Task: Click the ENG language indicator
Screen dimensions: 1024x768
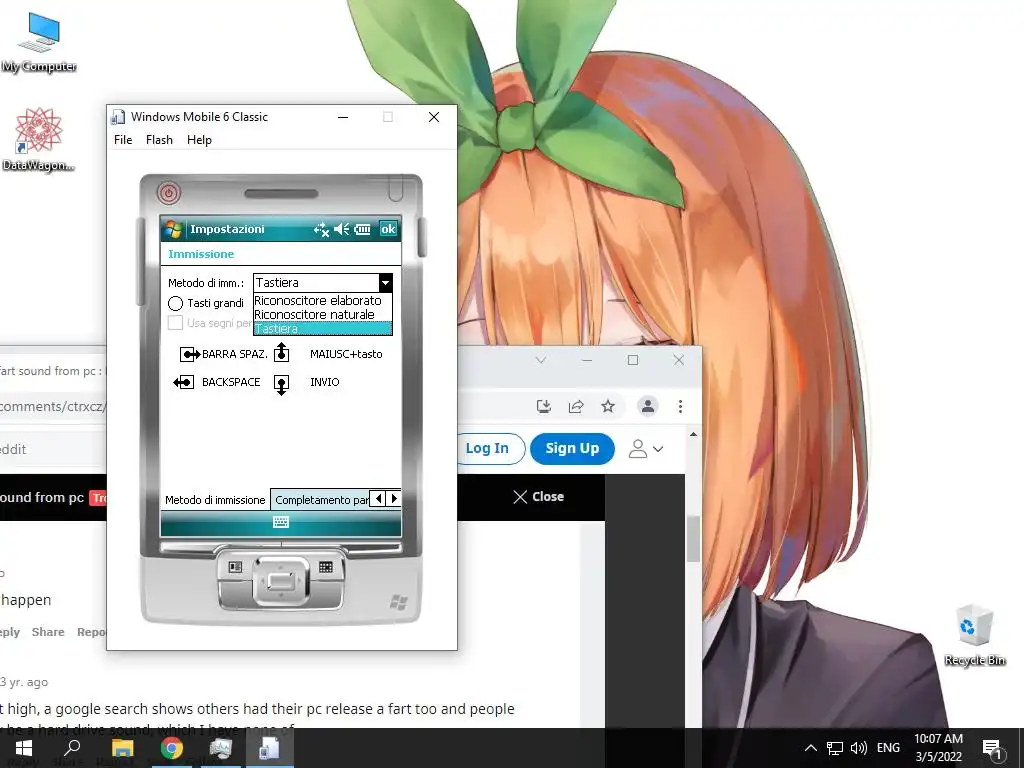Action: [888, 748]
